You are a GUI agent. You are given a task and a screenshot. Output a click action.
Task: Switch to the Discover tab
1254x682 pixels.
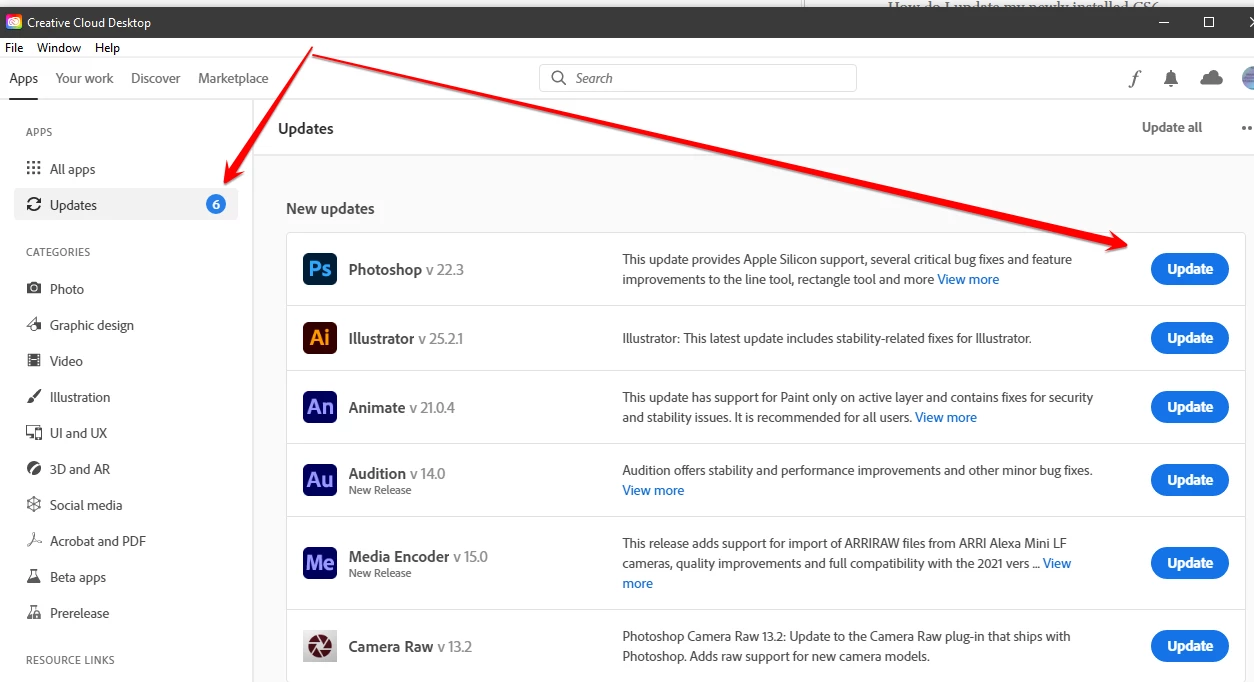[156, 78]
